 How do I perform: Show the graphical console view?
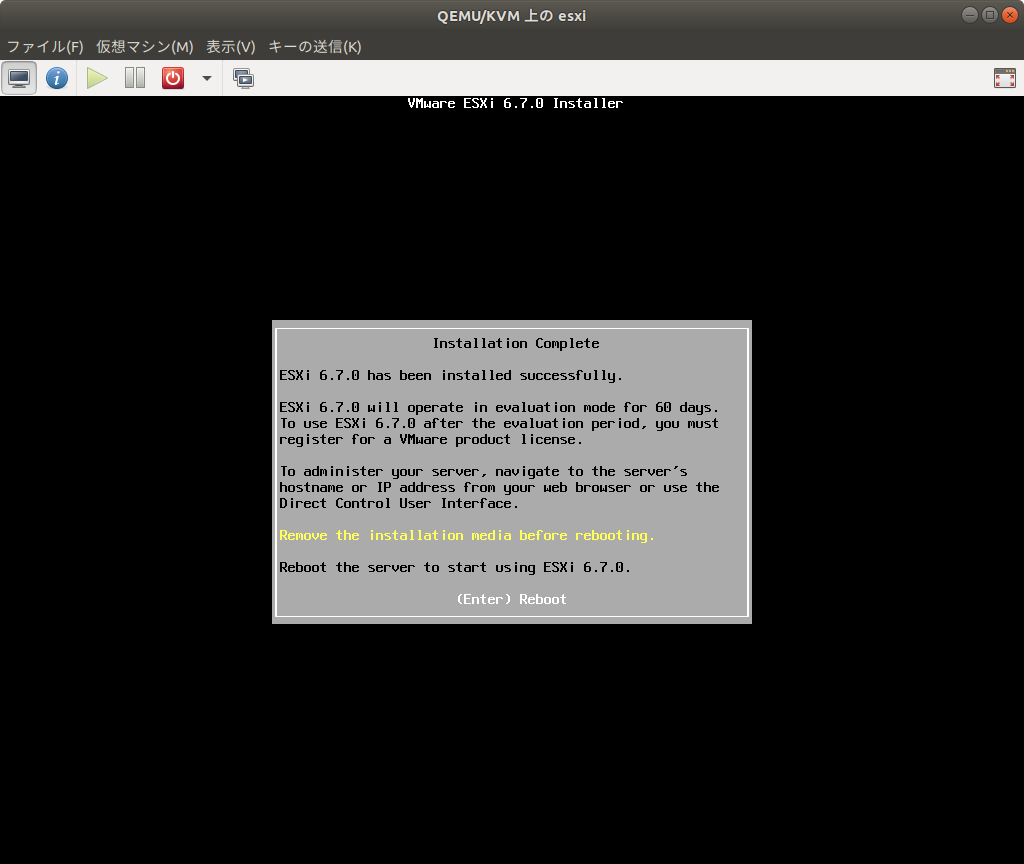tap(19, 78)
